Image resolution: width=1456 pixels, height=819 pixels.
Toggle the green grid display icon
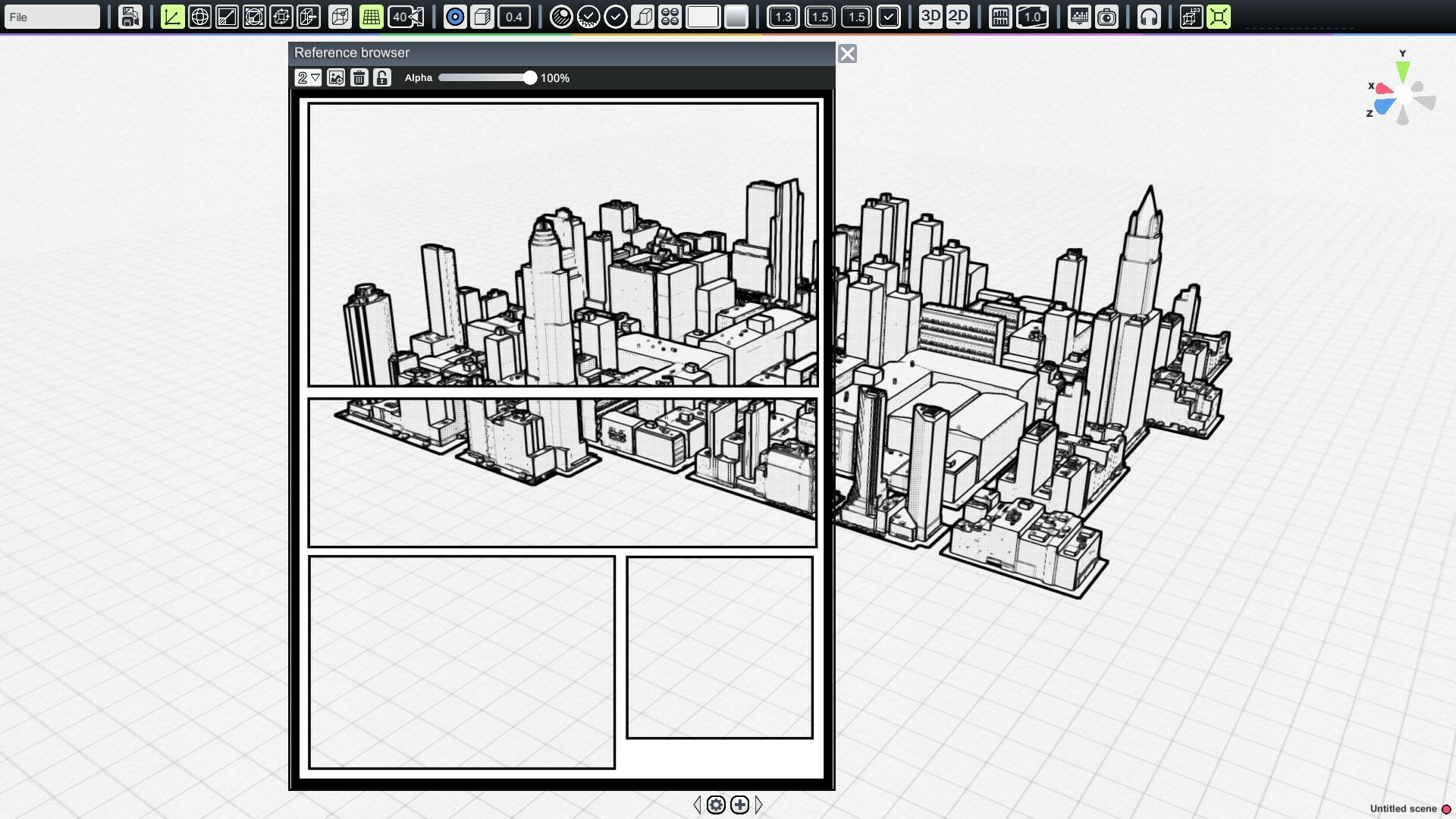(371, 16)
